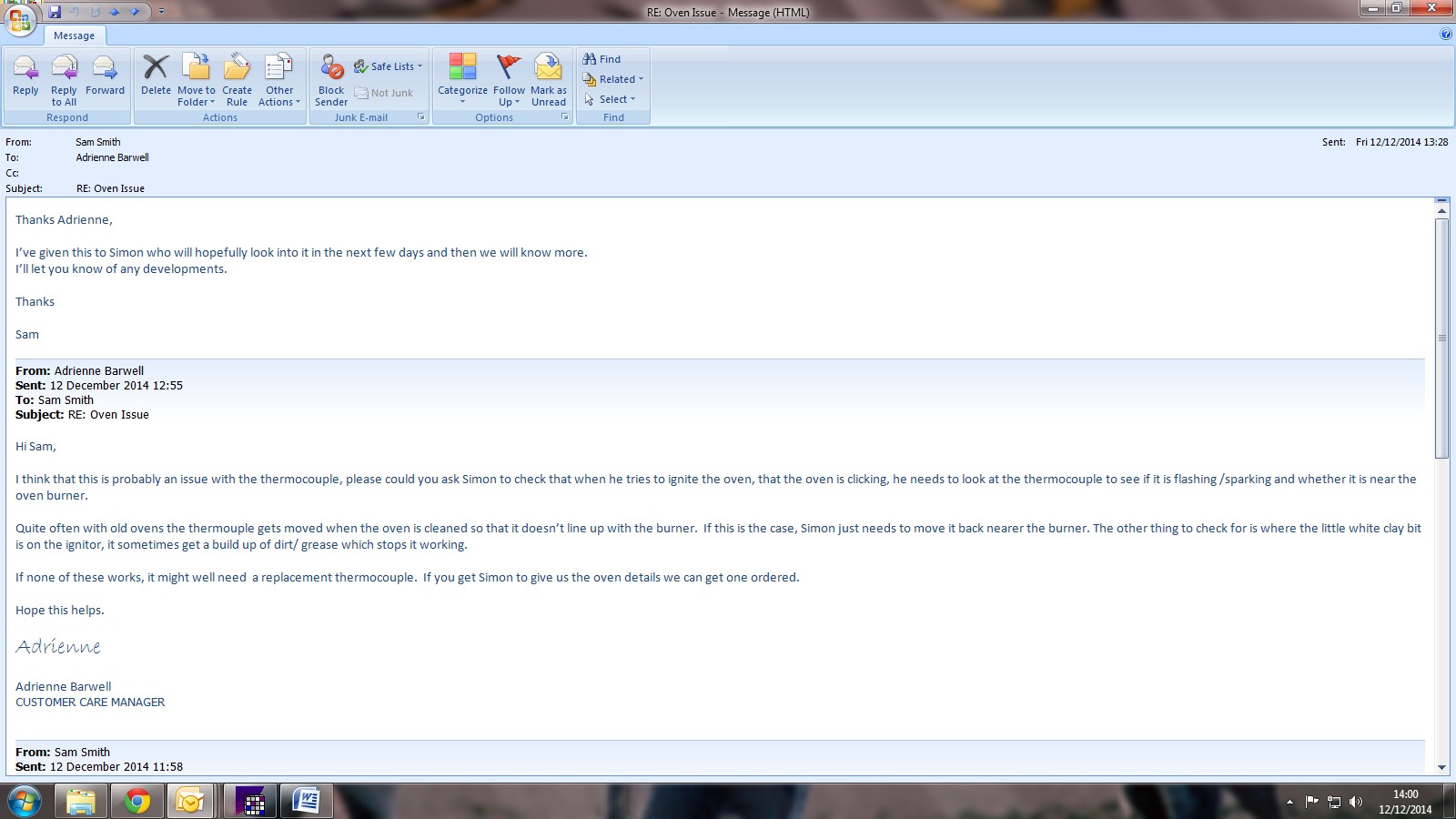Open the Move to Folder dropdown

click(197, 80)
